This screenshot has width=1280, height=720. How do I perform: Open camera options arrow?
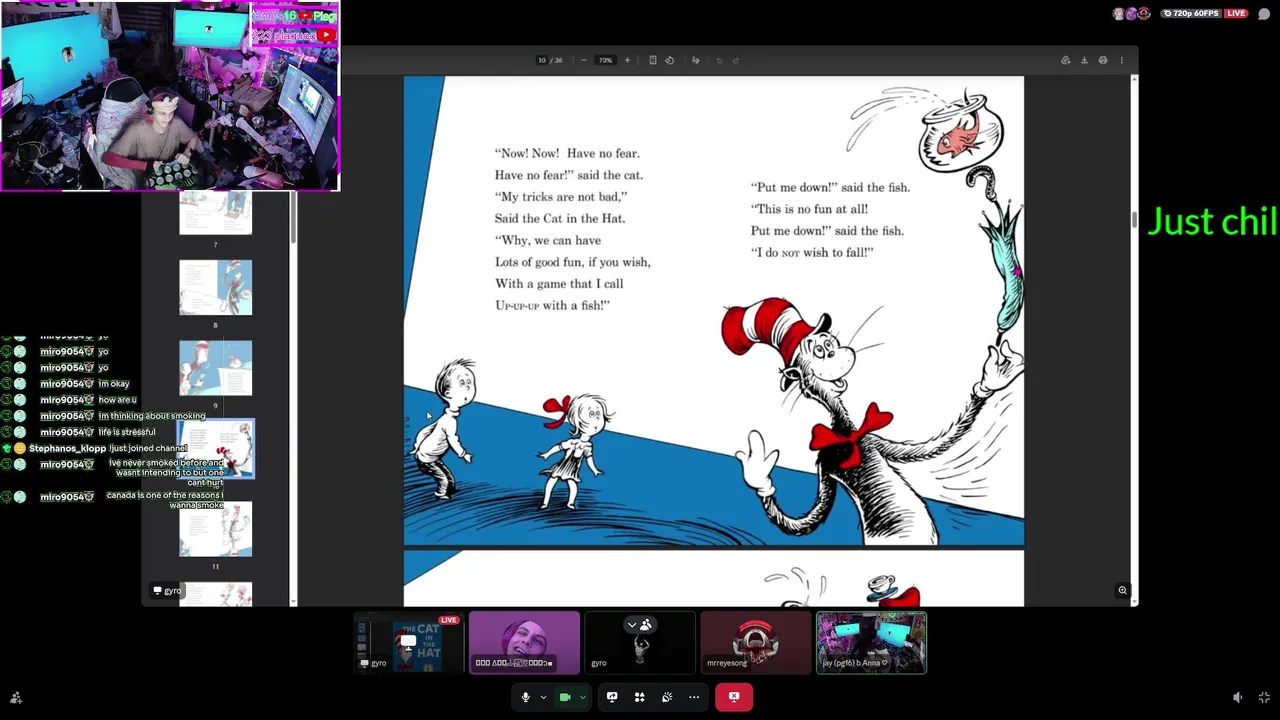click(x=582, y=697)
